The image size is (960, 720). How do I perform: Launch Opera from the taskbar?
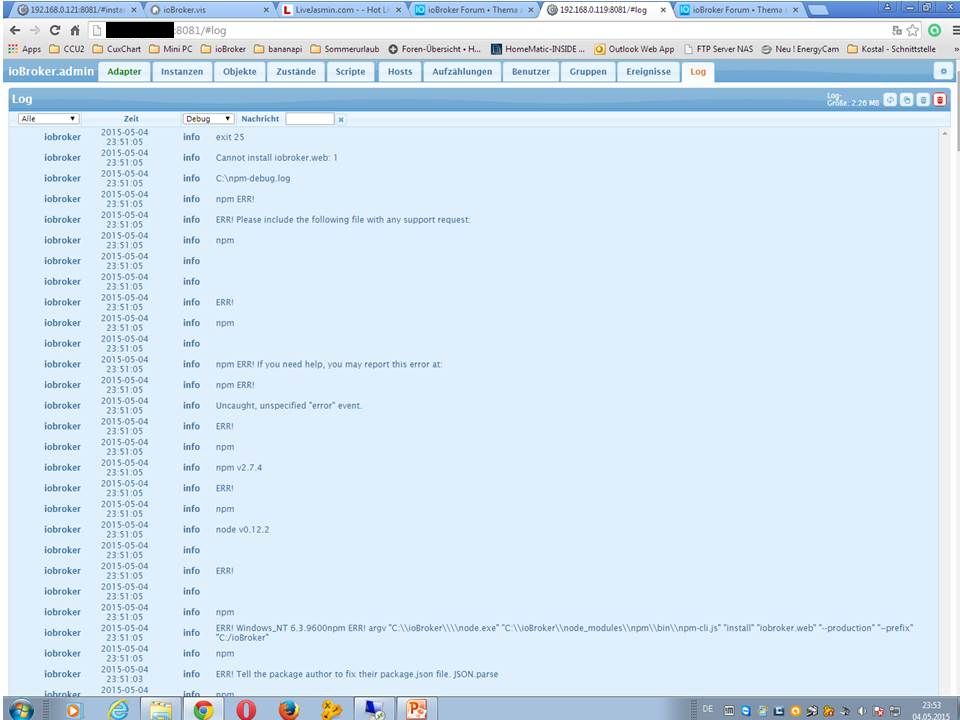point(246,710)
